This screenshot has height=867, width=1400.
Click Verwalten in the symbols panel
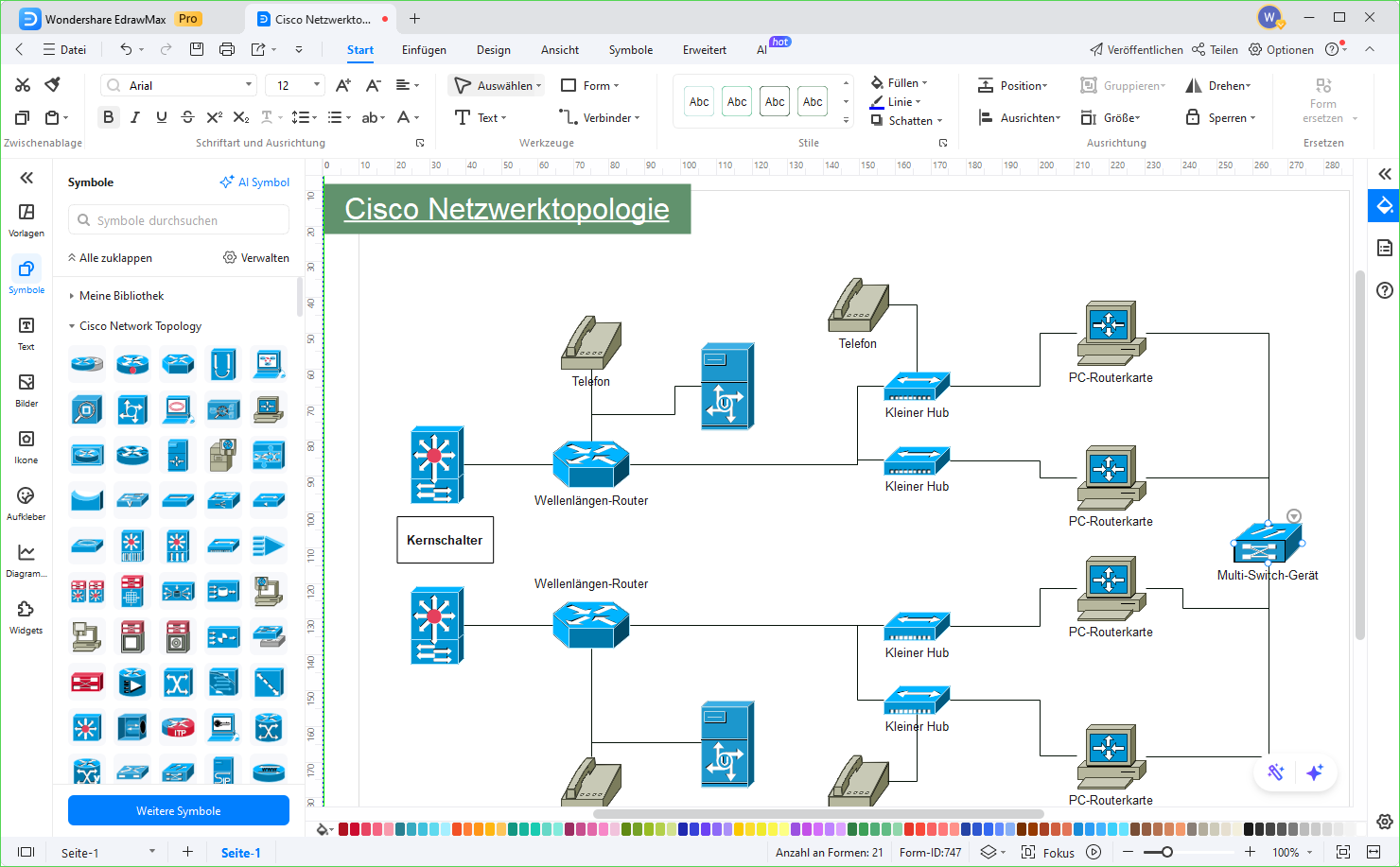click(256, 257)
